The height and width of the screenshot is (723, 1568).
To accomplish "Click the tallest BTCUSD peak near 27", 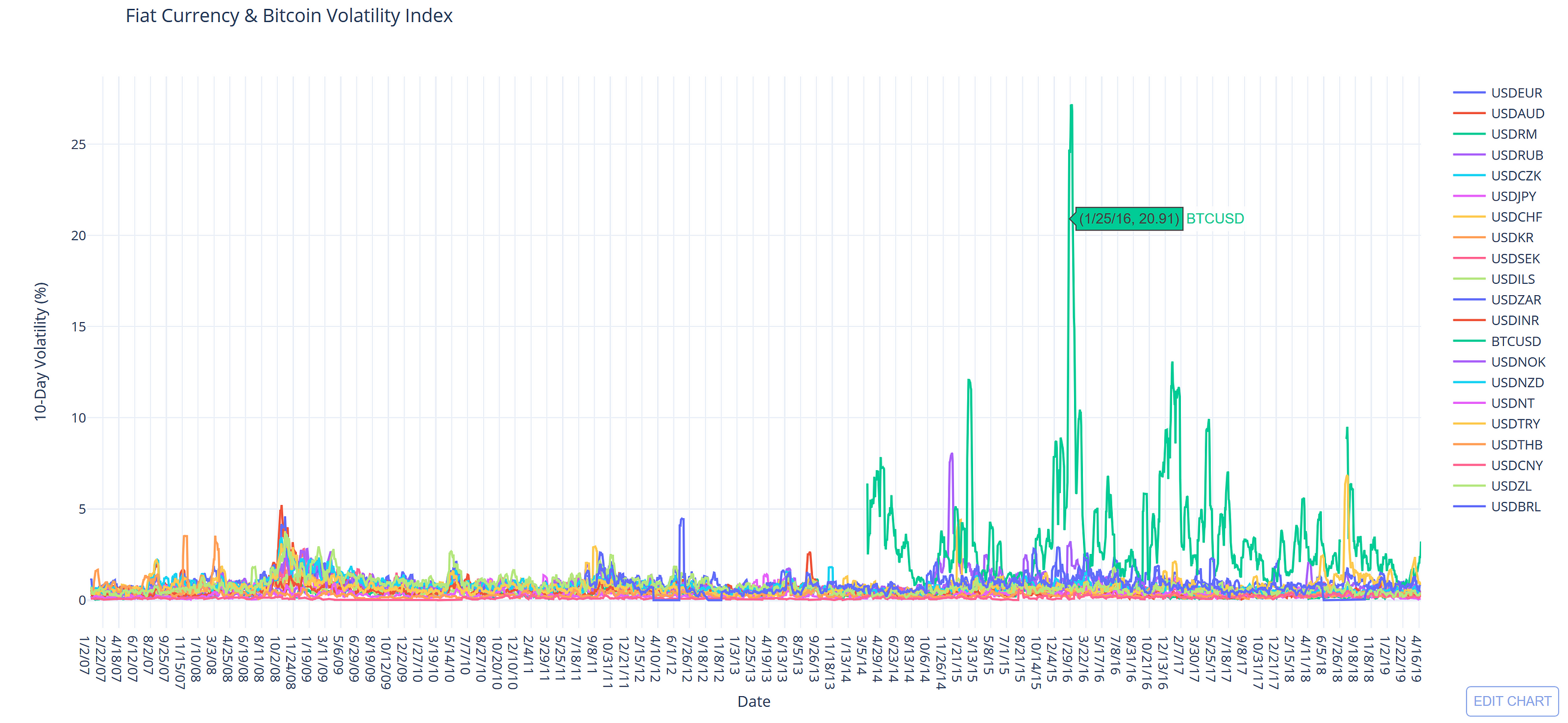I will click(1070, 105).
